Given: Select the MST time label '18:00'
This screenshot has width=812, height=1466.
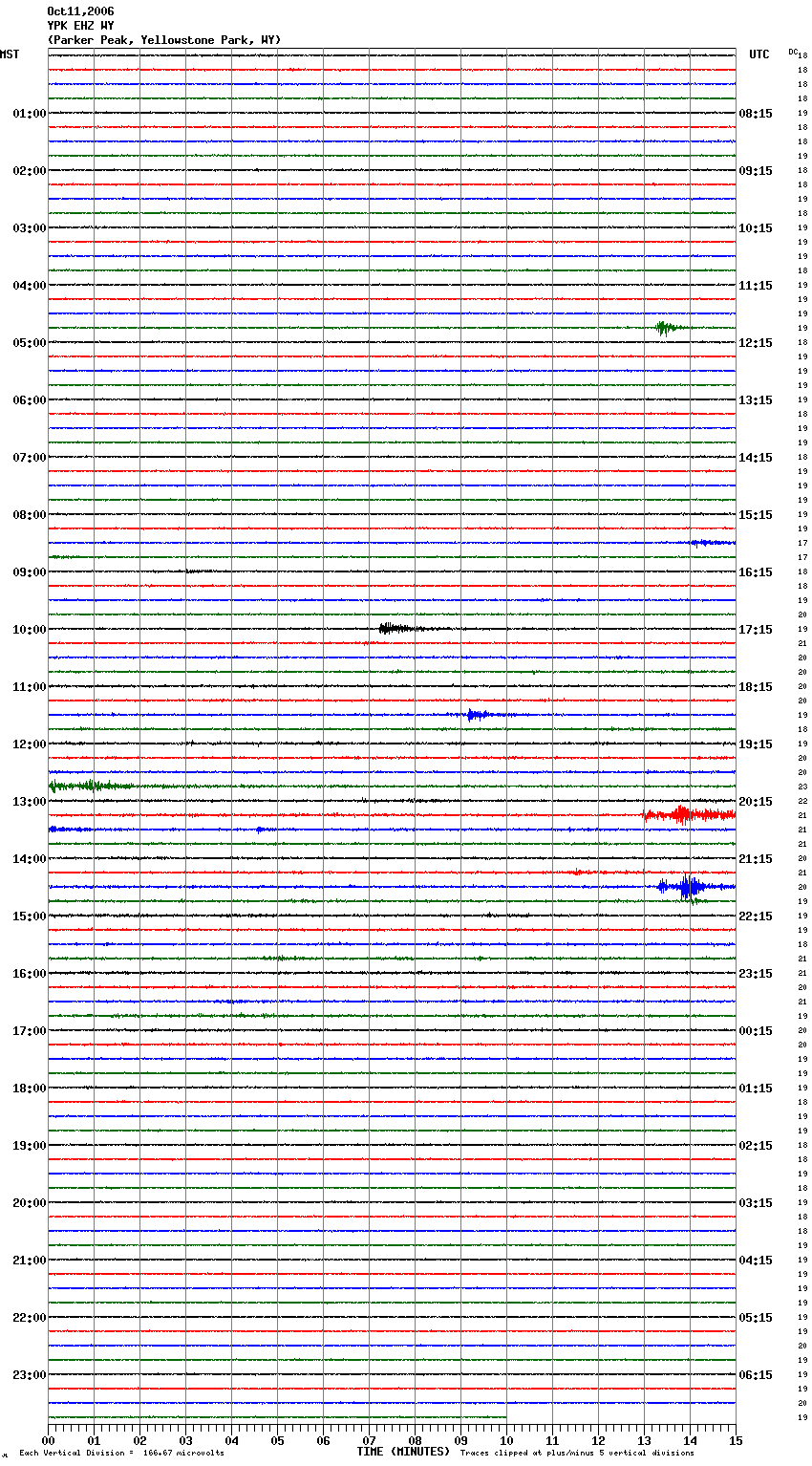Looking at the screenshot, I should point(30,1089).
